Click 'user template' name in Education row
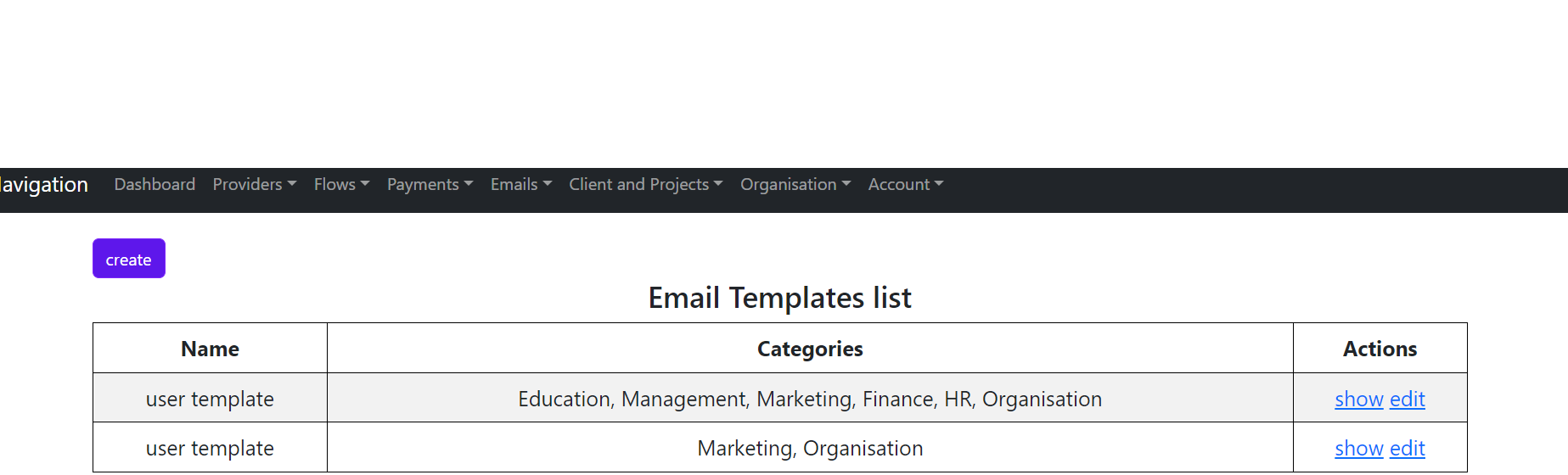The height and width of the screenshot is (475, 1568). click(210, 399)
